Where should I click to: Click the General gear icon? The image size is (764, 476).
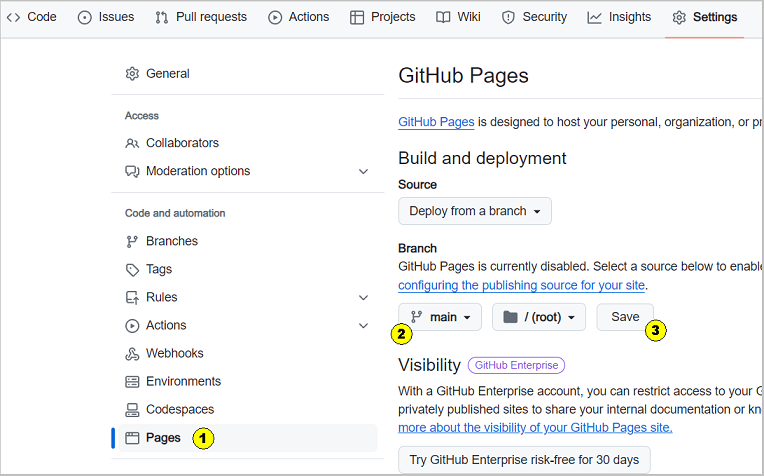pyautogui.click(x=132, y=74)
